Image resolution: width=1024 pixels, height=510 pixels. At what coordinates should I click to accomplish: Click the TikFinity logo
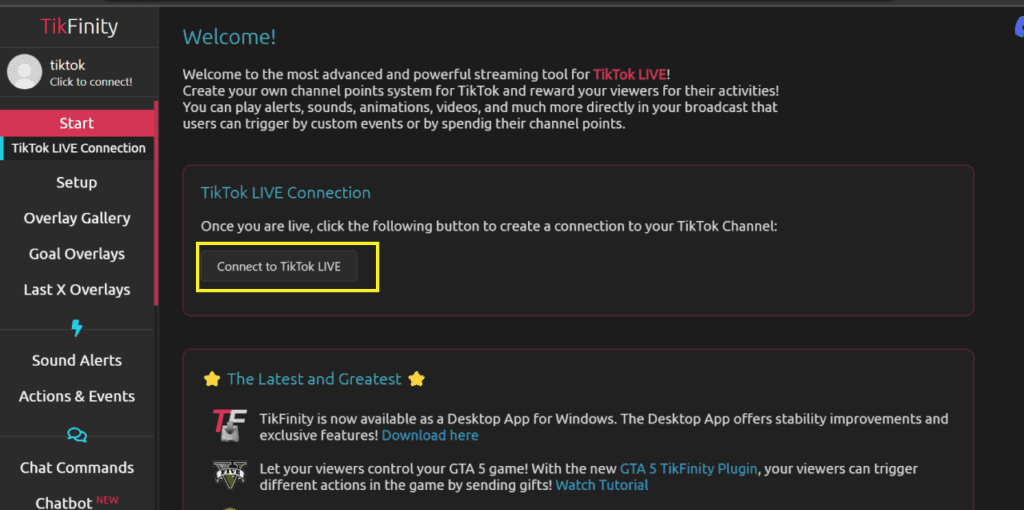point(79,27)
